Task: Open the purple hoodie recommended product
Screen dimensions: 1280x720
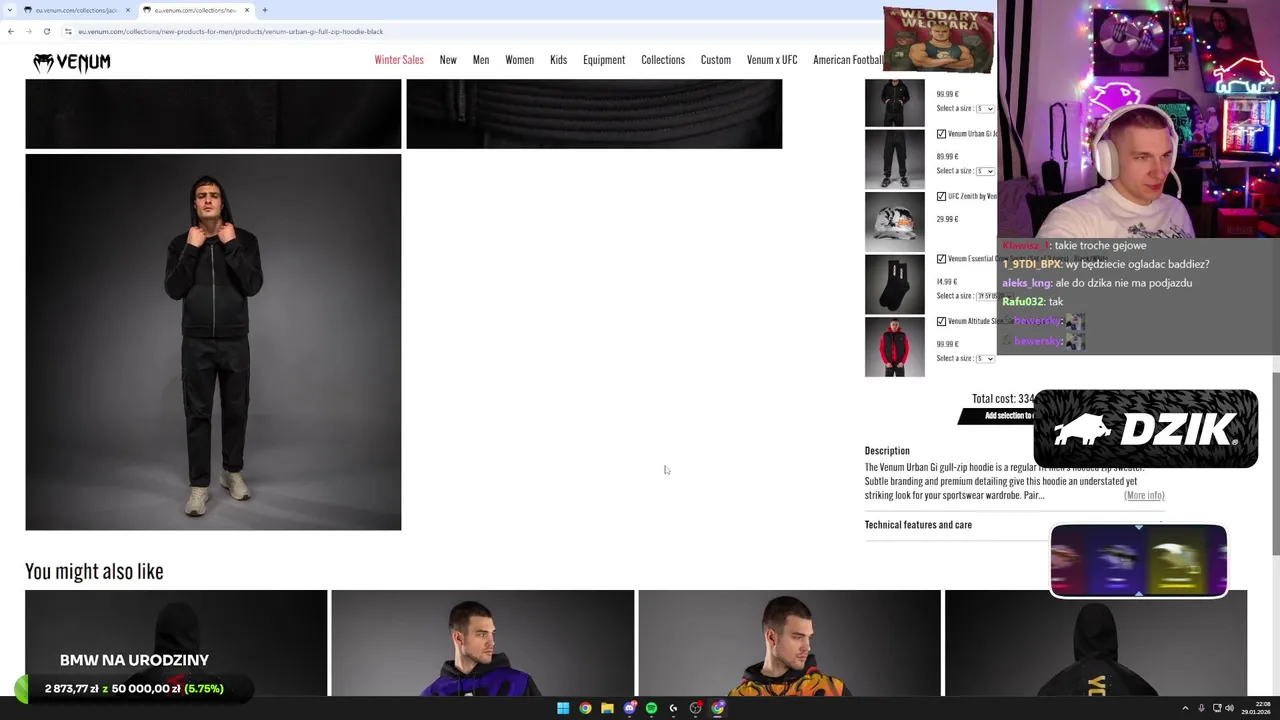Action: pos(483,643)
